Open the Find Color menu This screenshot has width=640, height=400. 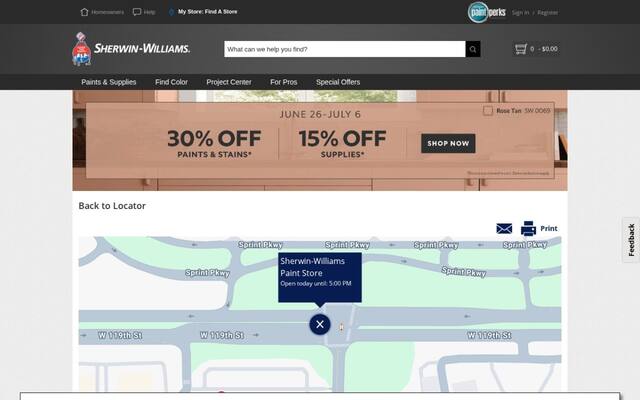171,82
